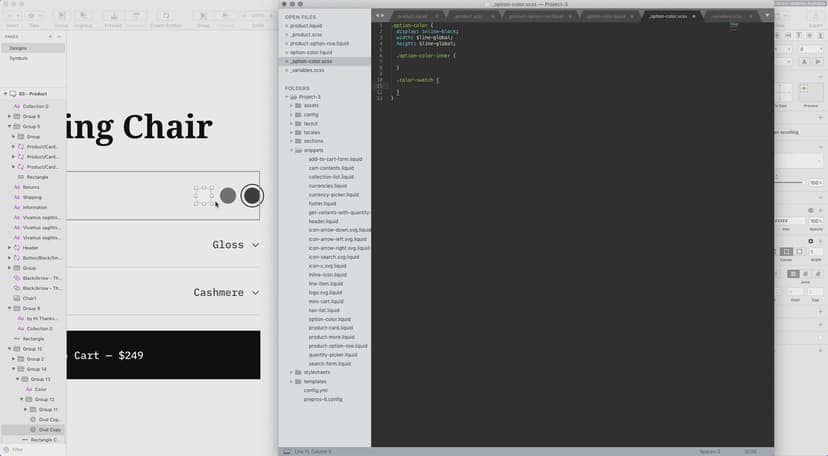Open the Cashmere dropdown

pyautogui.click(x=227, y=293)
